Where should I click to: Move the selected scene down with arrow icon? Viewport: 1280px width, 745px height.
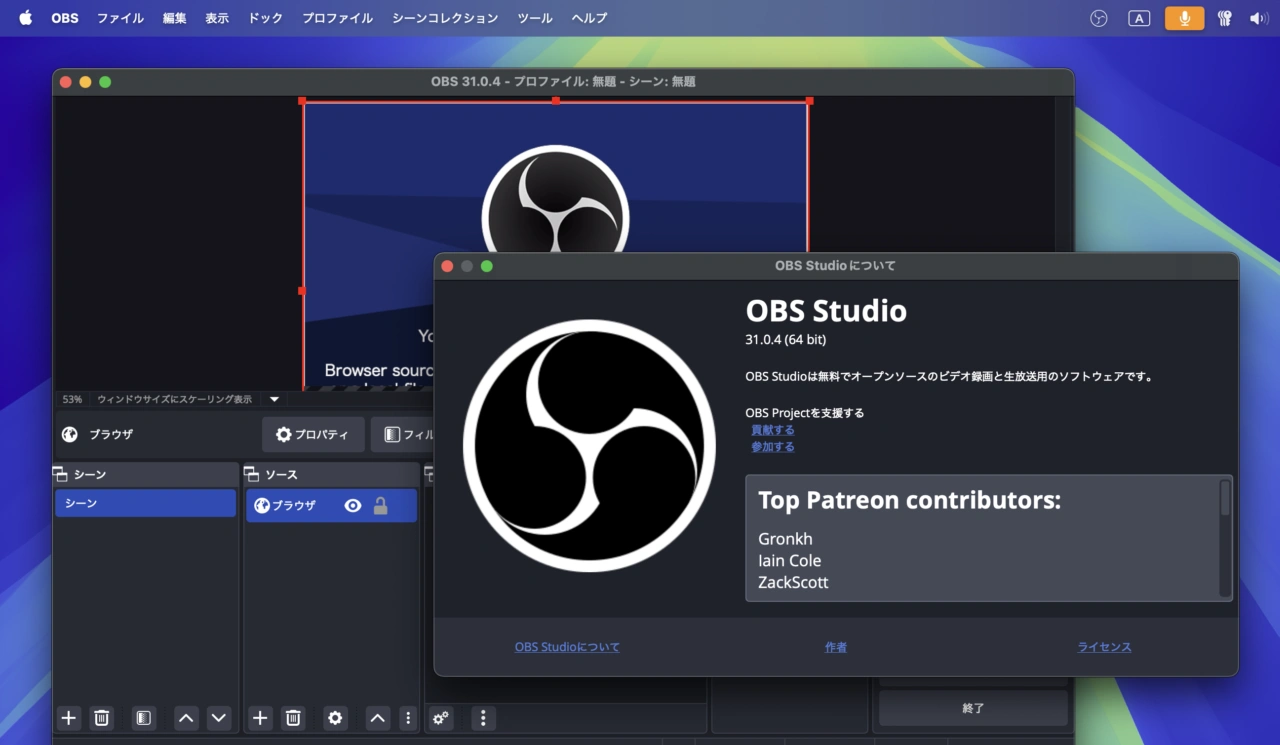tap(219, 718)
